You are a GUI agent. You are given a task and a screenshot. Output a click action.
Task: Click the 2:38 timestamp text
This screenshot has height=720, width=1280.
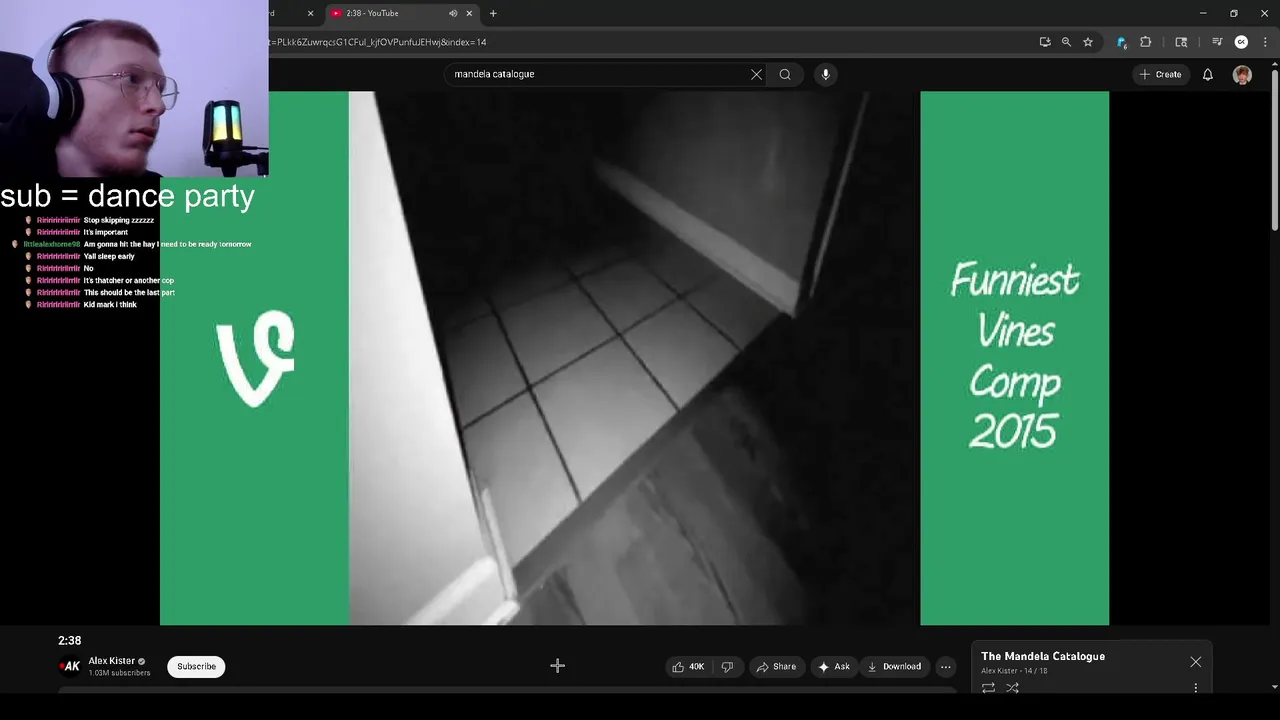click(x=69, y=640)
